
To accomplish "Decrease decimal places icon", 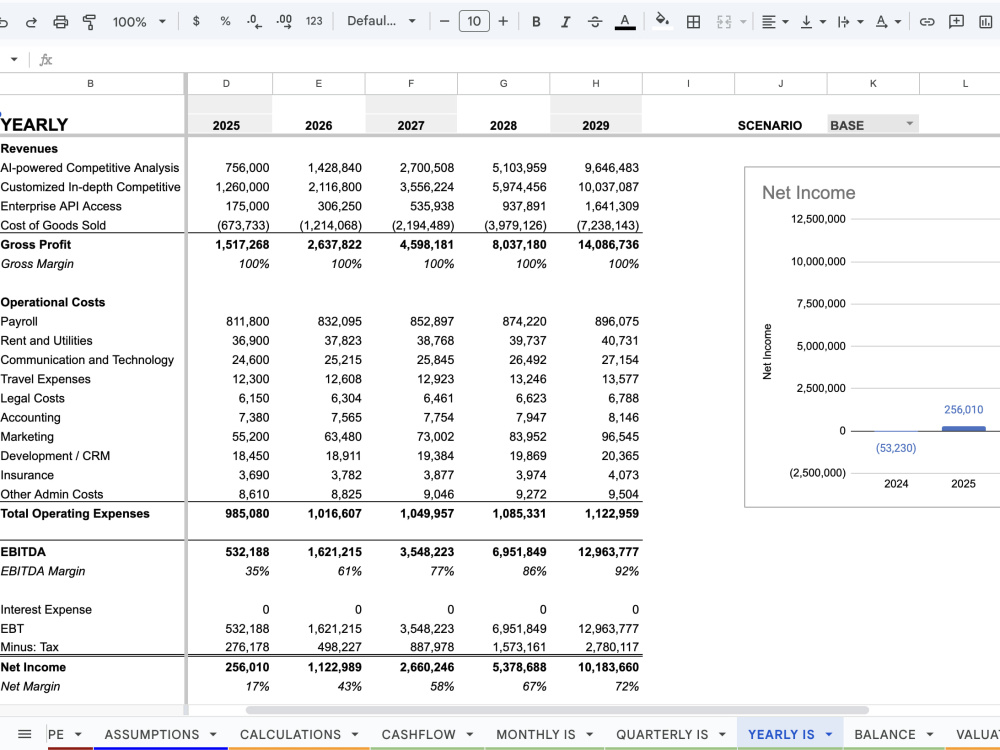I will pos(254,21).
